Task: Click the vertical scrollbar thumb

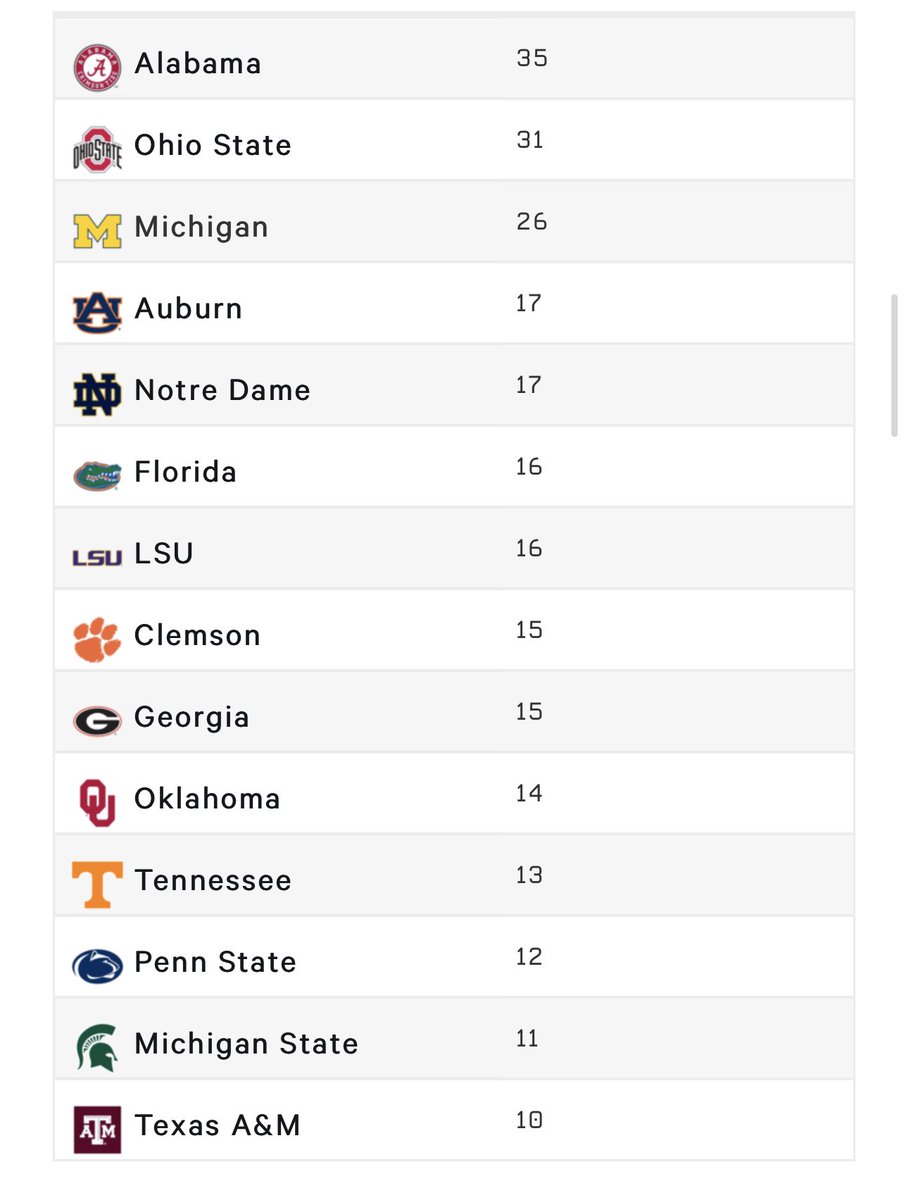Action: [x=894, y=365]
